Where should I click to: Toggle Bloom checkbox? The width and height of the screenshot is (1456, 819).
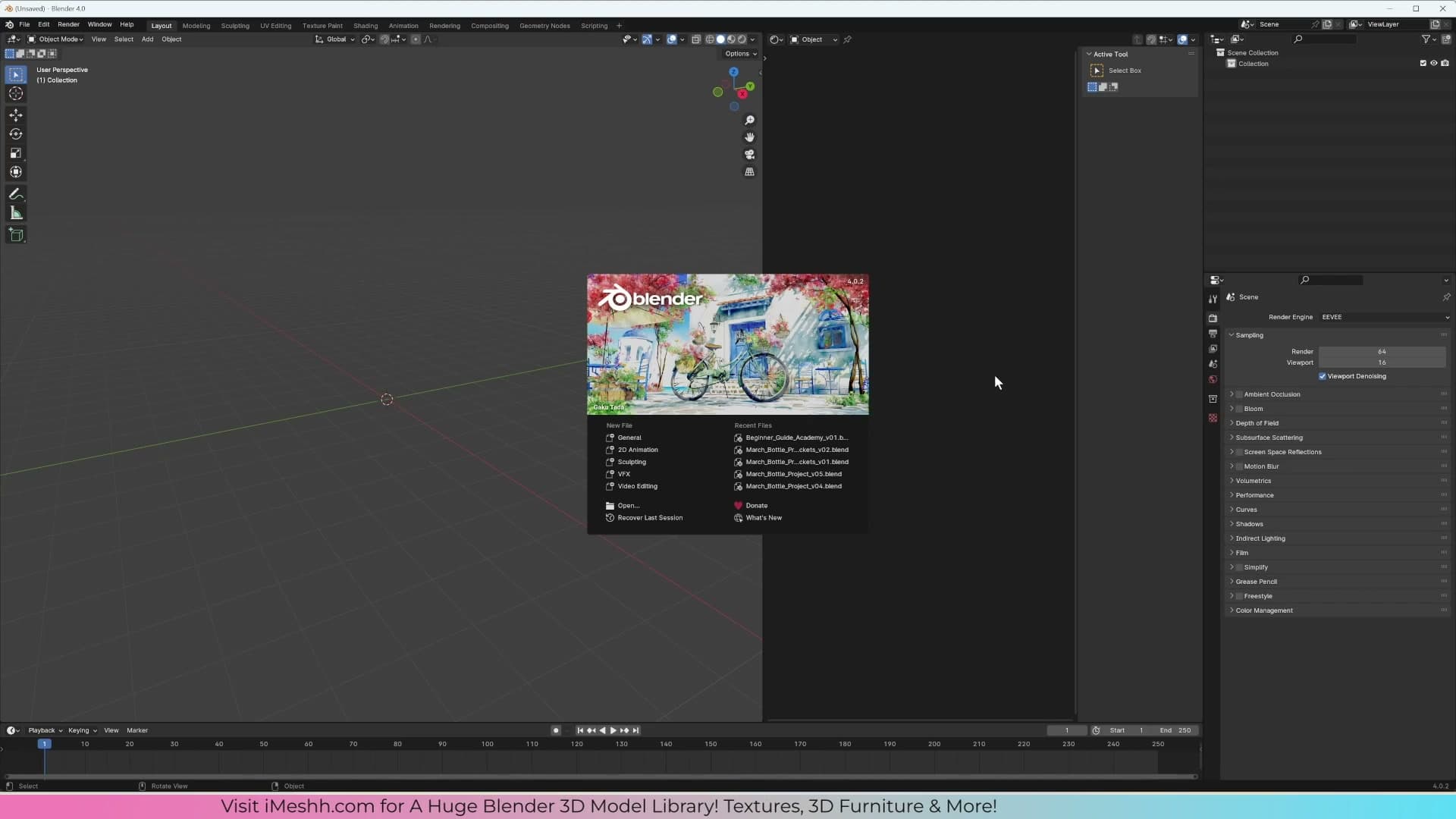point(1239,409)
